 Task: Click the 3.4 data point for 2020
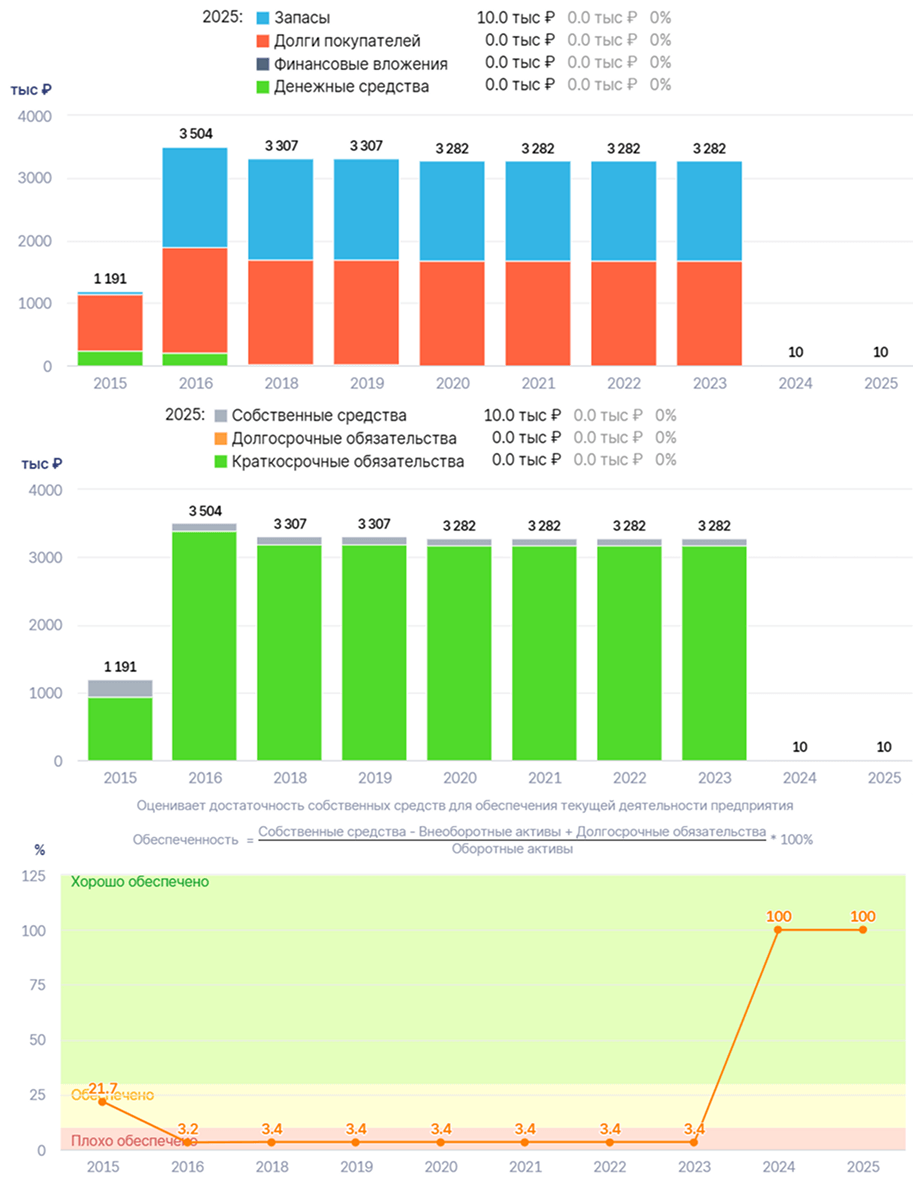441,1142
